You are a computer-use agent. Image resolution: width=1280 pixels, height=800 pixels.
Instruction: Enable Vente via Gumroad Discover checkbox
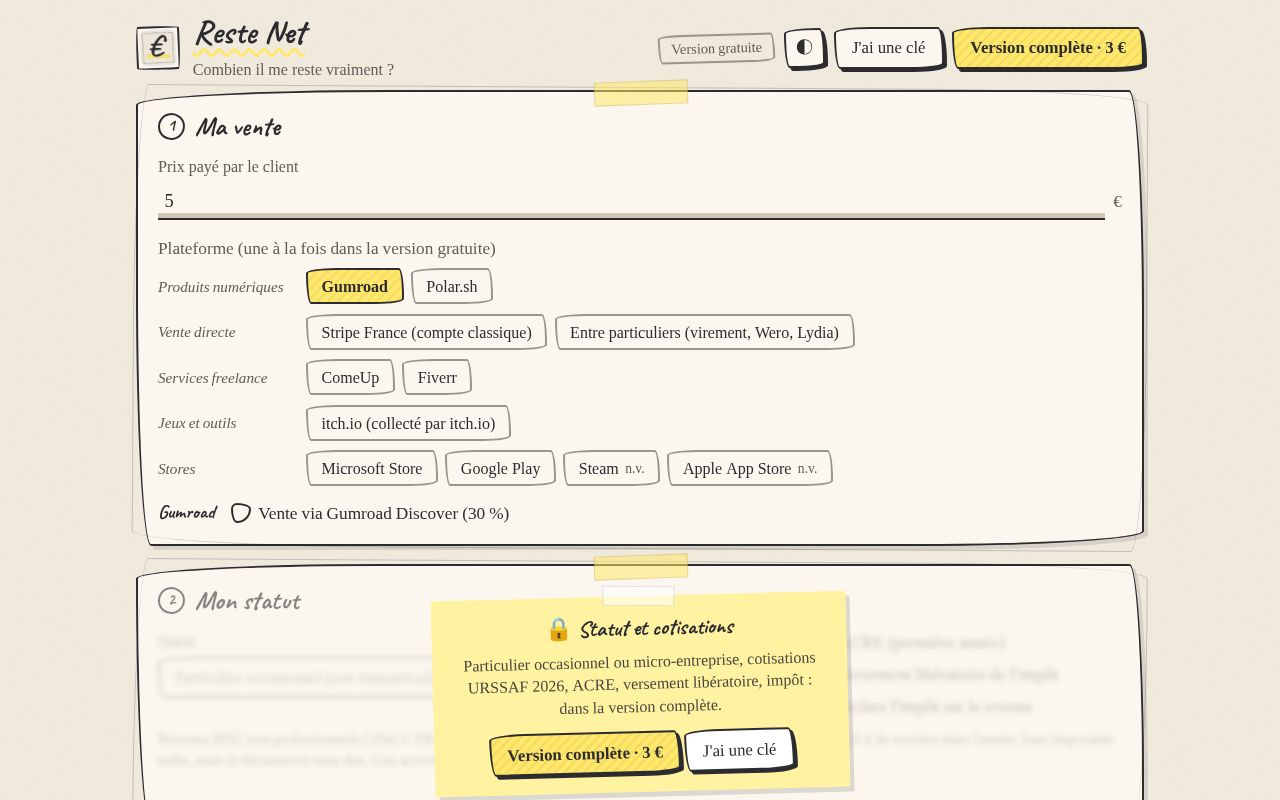pos(241,513)
